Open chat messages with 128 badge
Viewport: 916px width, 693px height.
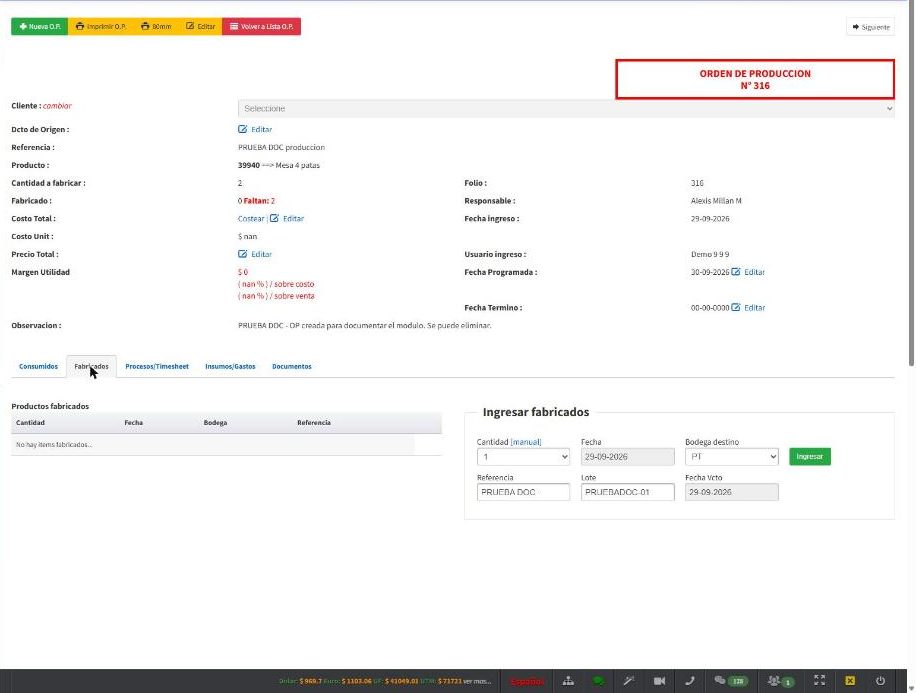(x=730, y=681)
